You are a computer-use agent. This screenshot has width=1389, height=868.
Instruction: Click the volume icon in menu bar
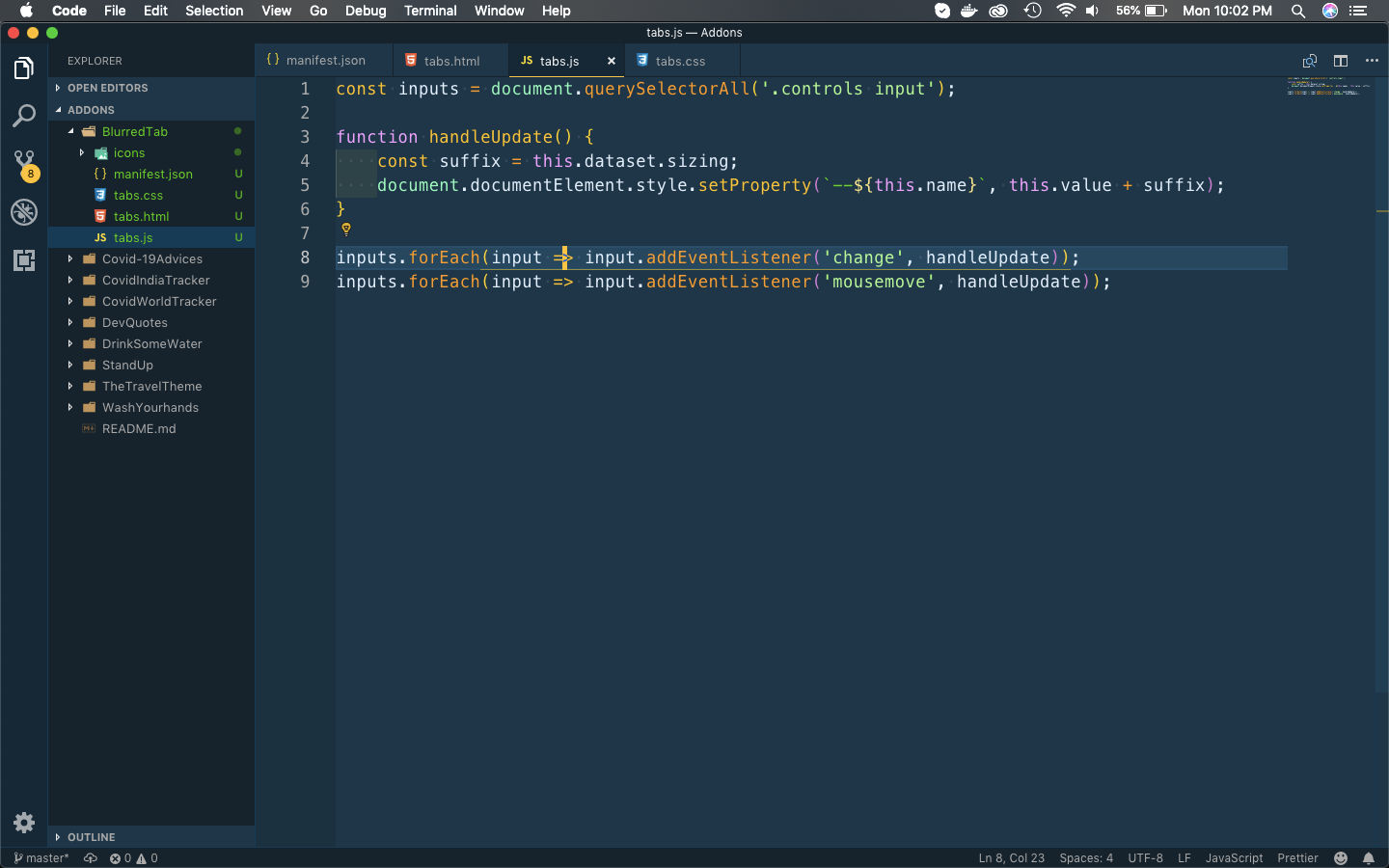click(1092, 11)
